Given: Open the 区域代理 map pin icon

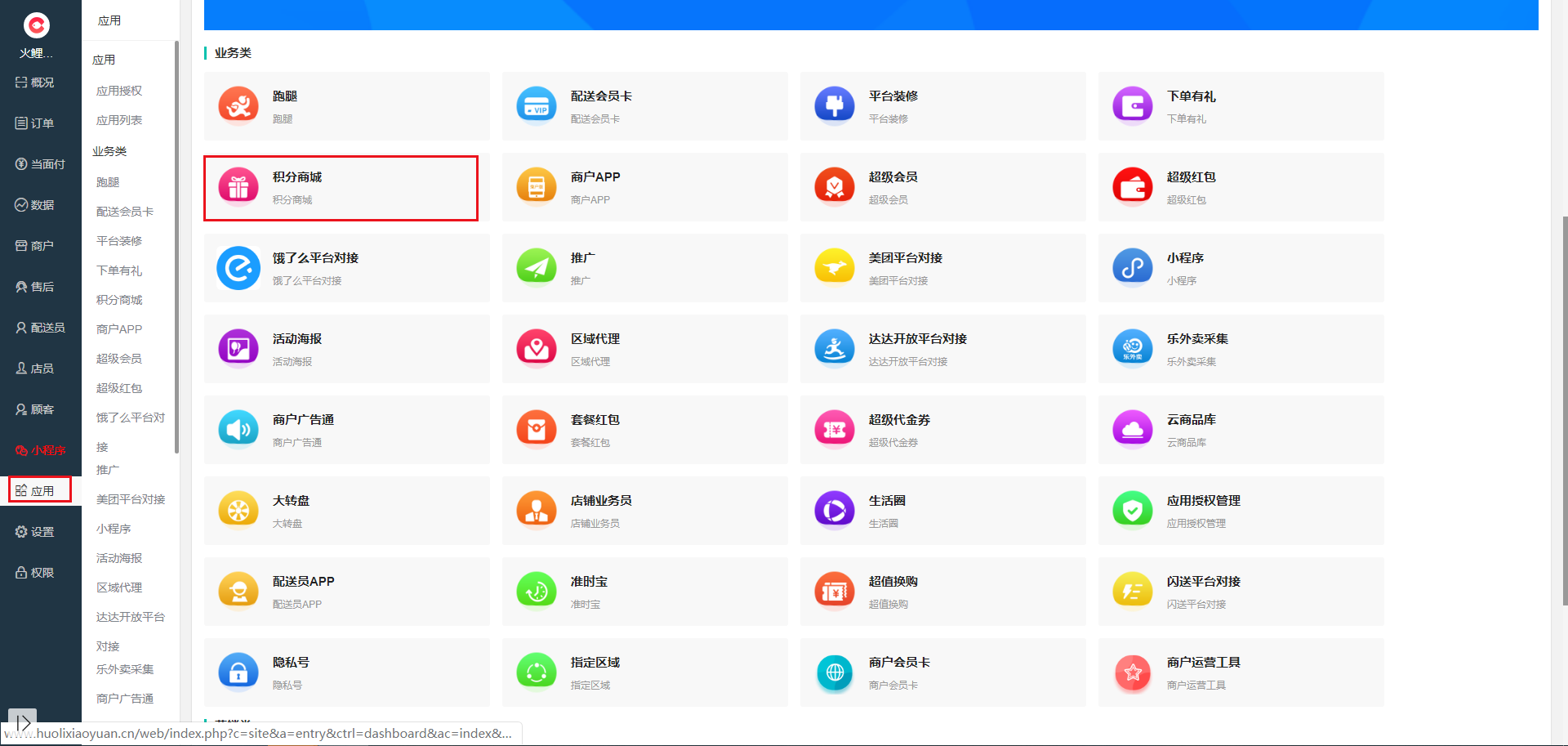Looking at the screenshot, I should (x=537, y=349).
